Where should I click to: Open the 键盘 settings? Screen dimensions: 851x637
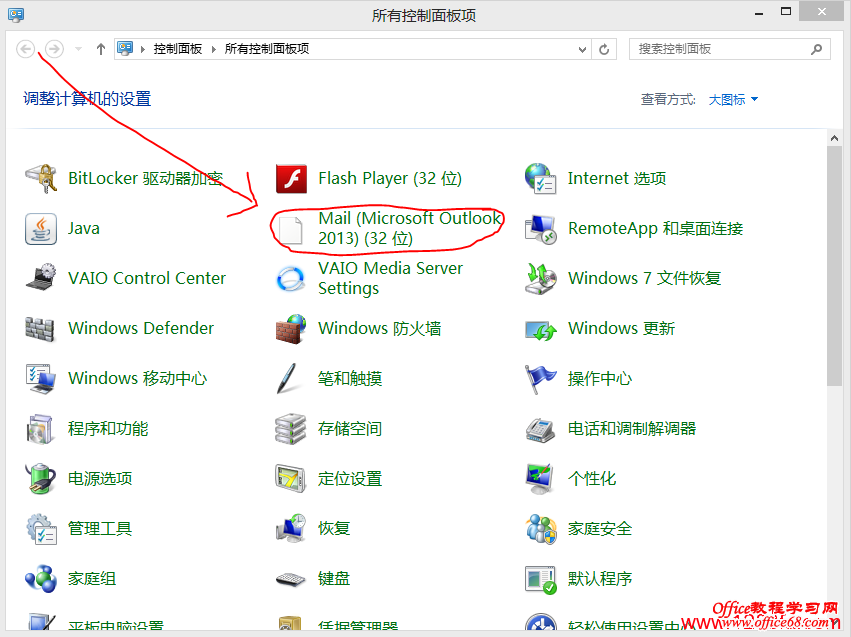(x=332, y=578)
